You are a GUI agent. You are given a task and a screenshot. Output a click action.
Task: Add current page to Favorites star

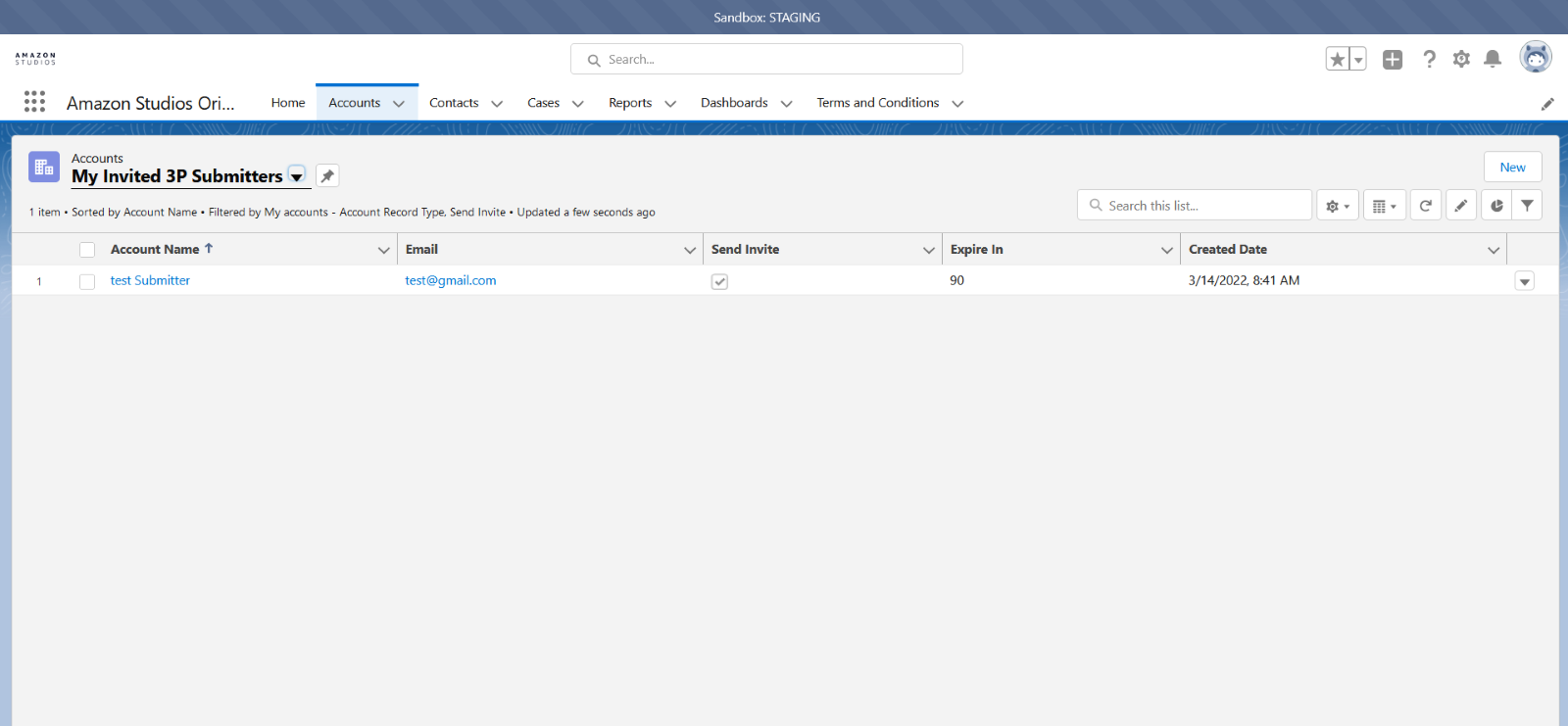(x=1337, y=59)
